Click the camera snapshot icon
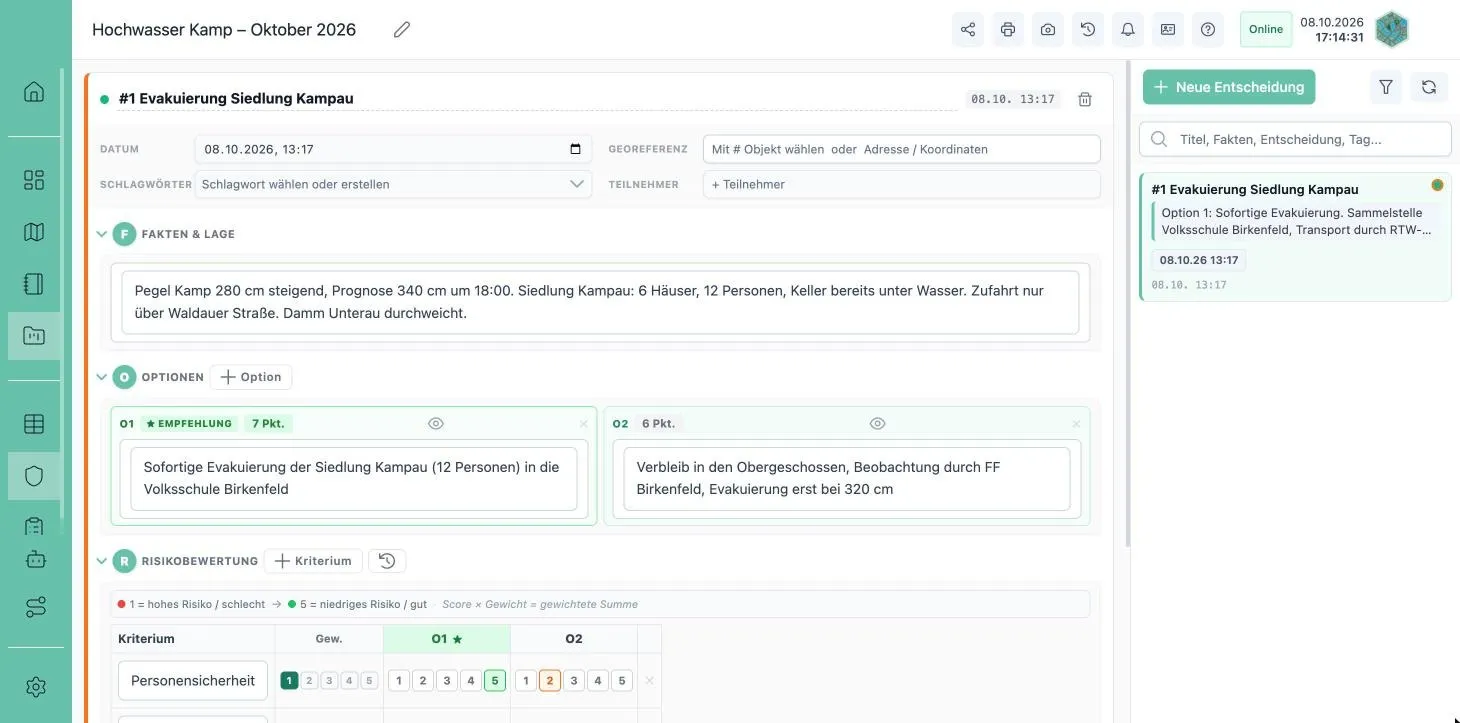Viewport: 1460px width, 723px height. pyautogui.click(x=1048, y=30)
